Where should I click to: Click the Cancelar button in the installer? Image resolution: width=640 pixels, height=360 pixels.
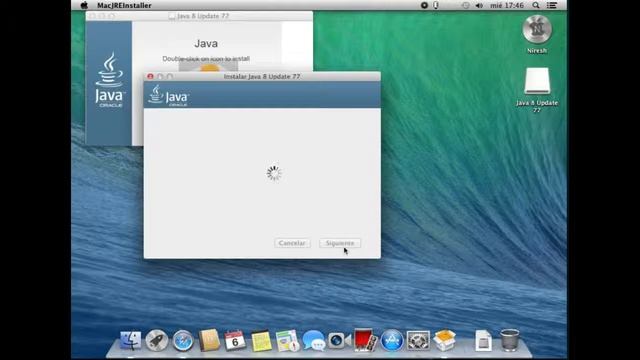point(292,243)
